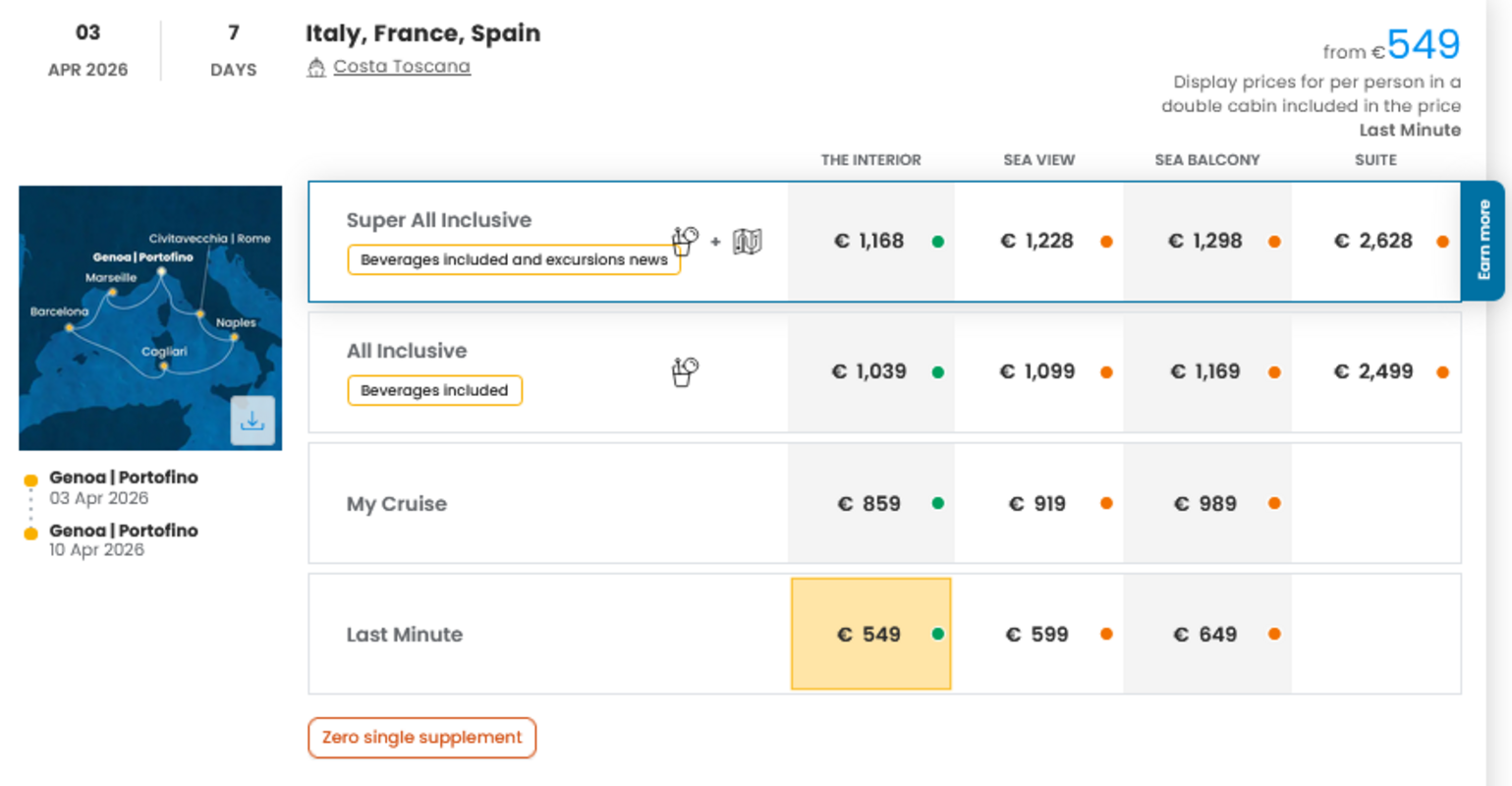Download the itinerary map image
The image size is (1512, 786).
tap(252, 421)
